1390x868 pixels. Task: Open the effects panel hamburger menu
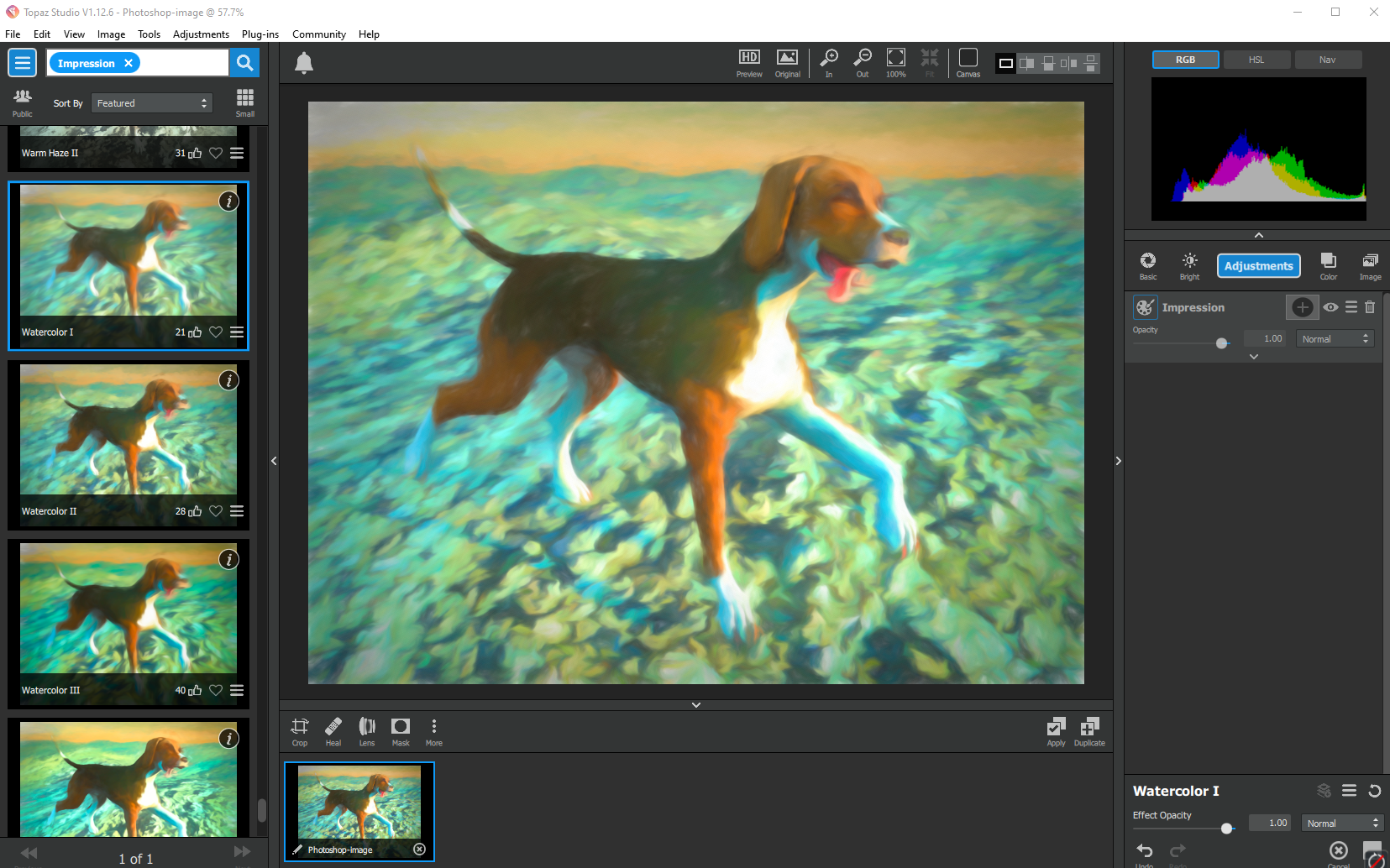[x=22, y=63]
